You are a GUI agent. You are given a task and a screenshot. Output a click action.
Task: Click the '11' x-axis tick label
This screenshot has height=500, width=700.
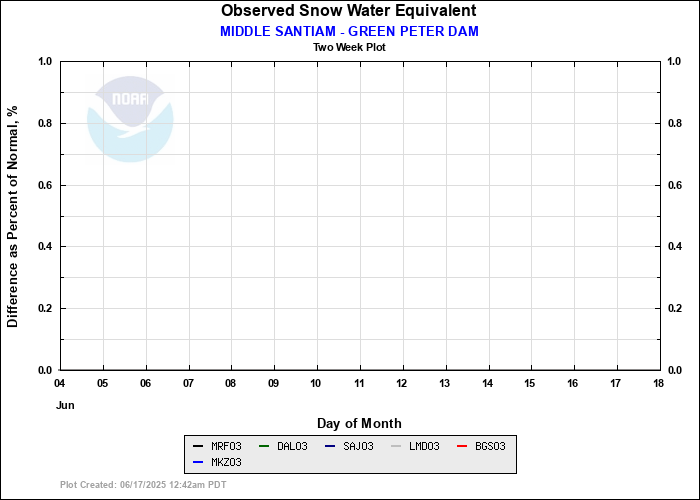click(359, 383)
